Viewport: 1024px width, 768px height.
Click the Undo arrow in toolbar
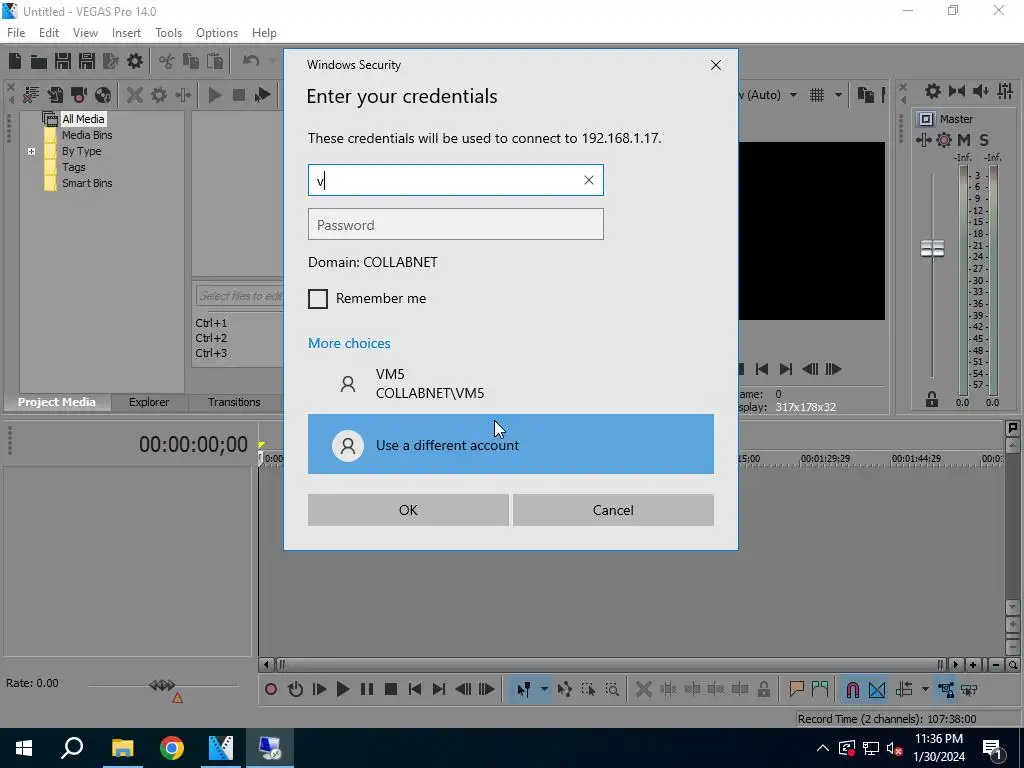coord(251,61)
